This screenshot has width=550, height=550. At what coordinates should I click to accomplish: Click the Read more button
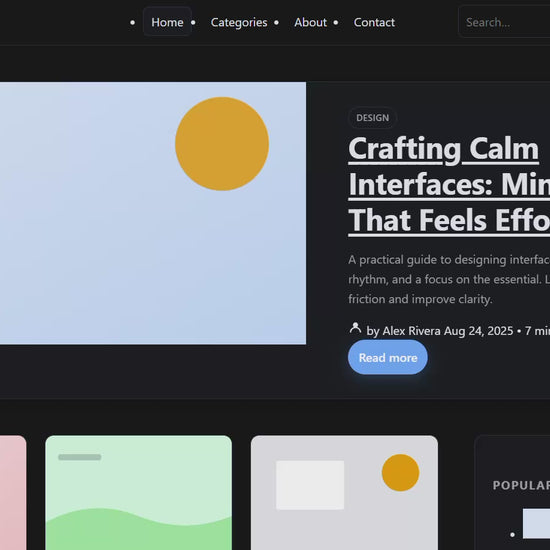pyautogui.click(x=388, y=357)
